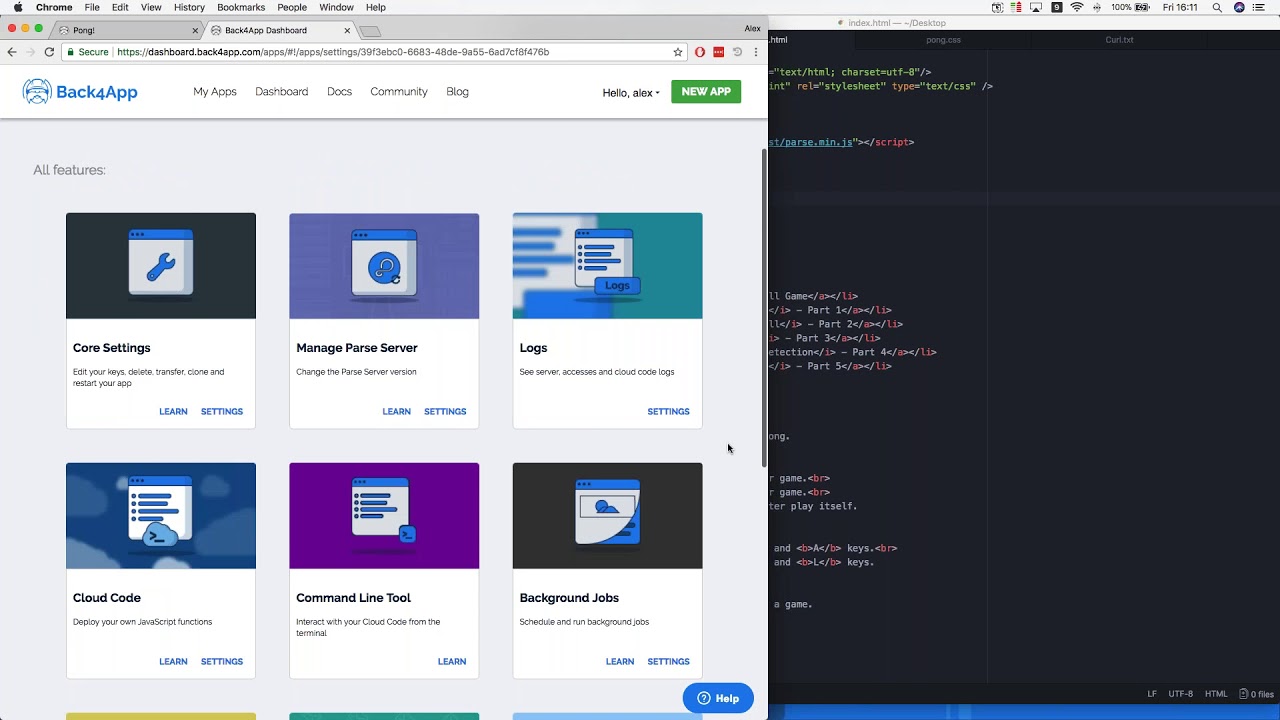This screenshot has width=1280, height=720.
Task: Click LF line ending in editor status bar
Action: [x=1152, y=694]
